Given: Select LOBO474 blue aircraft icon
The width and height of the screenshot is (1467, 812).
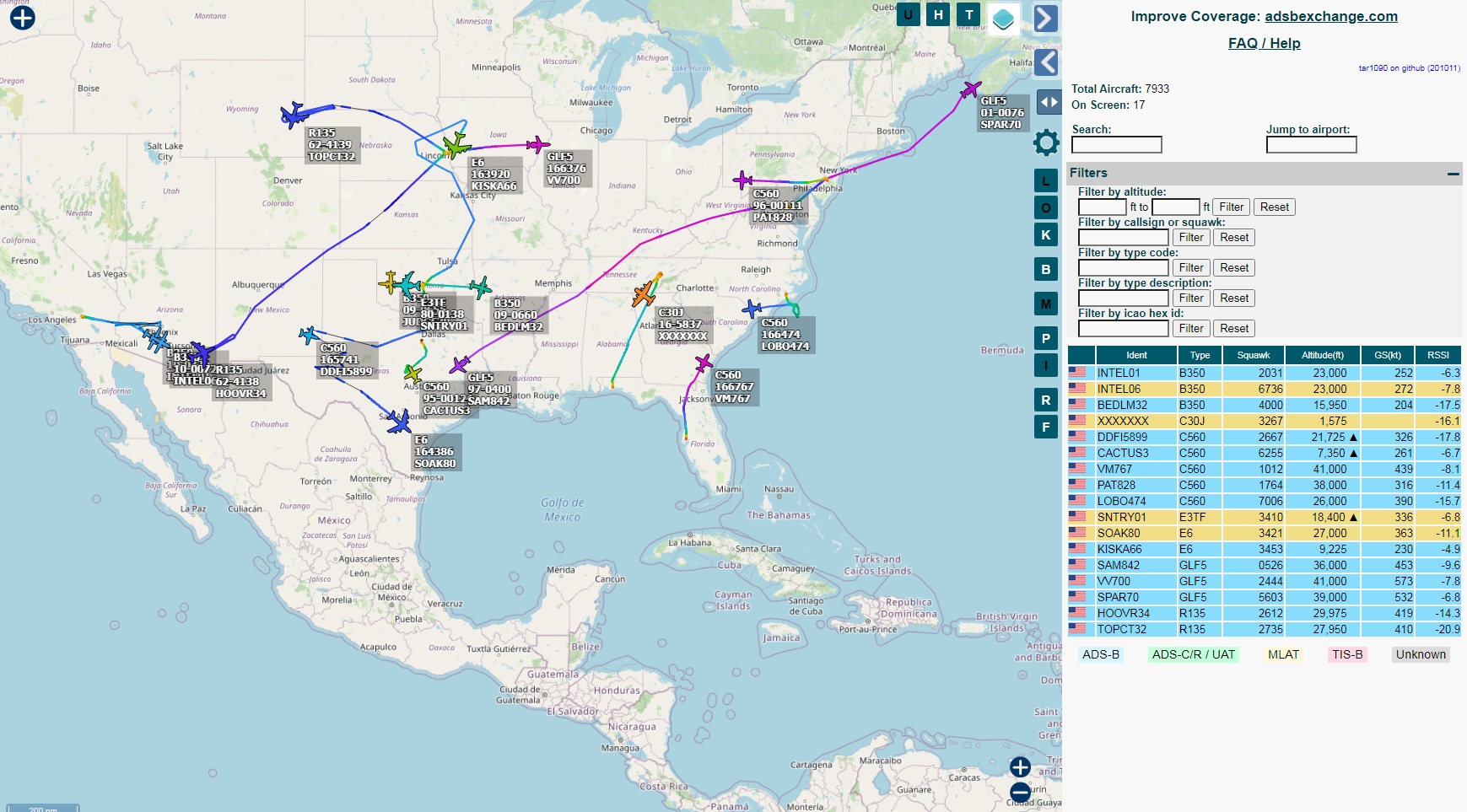Looking at the screenshot, I should pyautogui.click(x=752, y=309).
